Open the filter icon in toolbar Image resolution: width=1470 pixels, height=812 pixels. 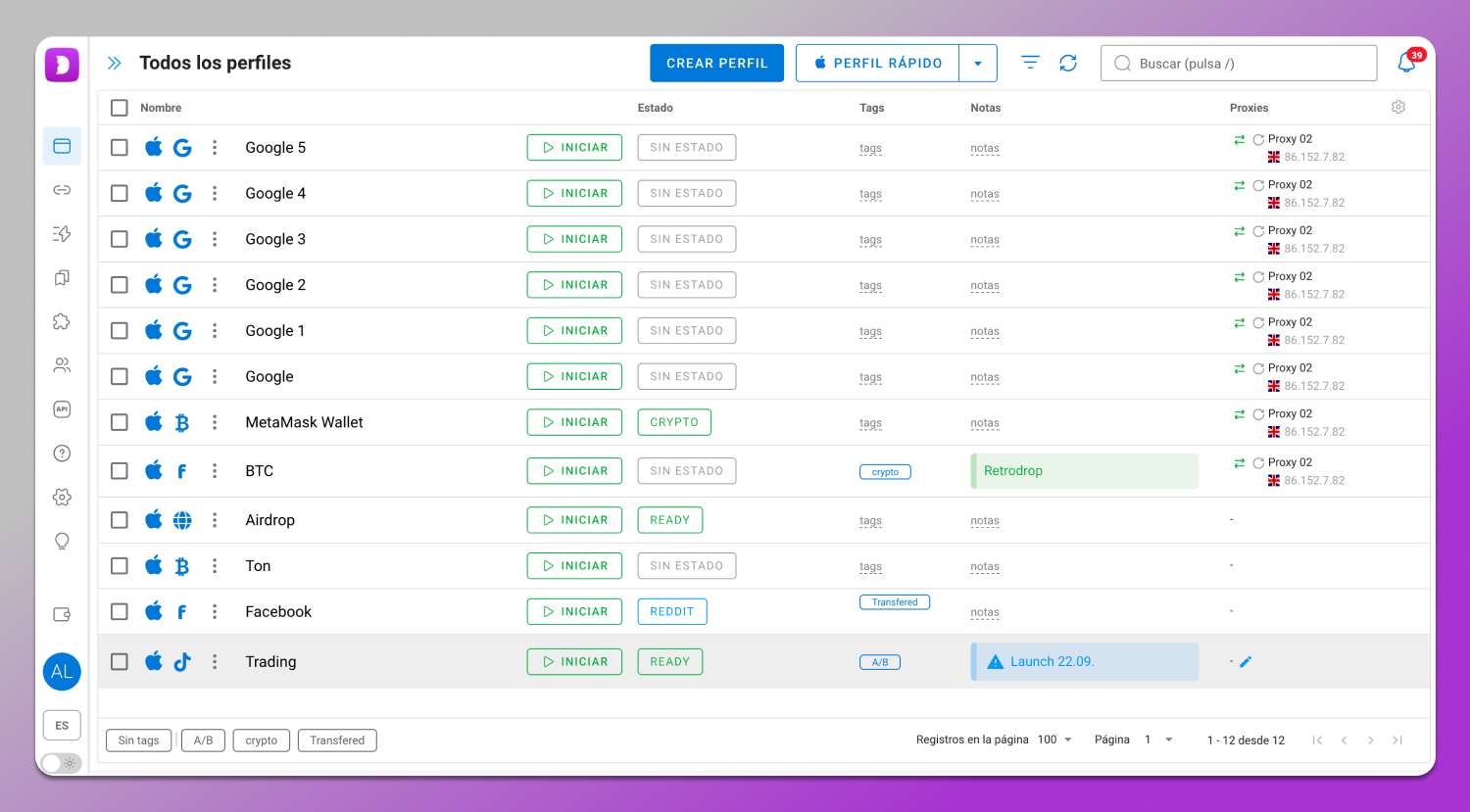pos(1030,63)
